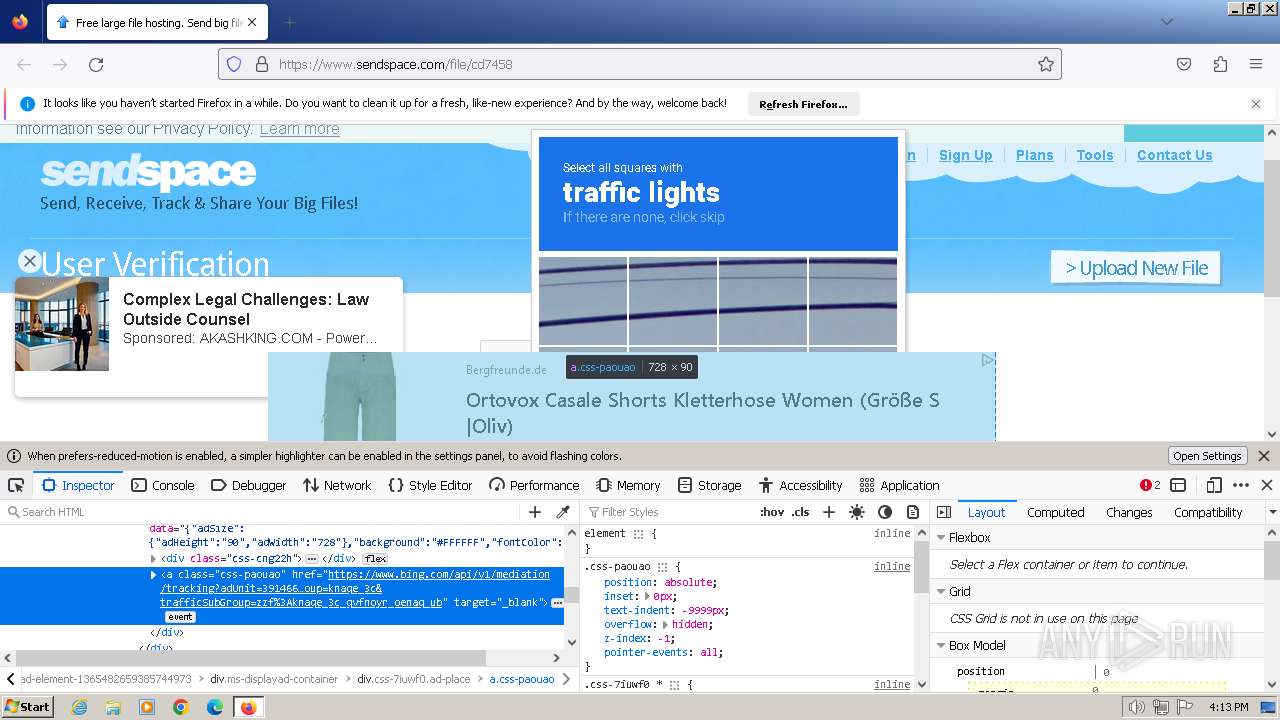Show the error count badge
This screenshot has height=720, width=1280.
click(1150, 485)
